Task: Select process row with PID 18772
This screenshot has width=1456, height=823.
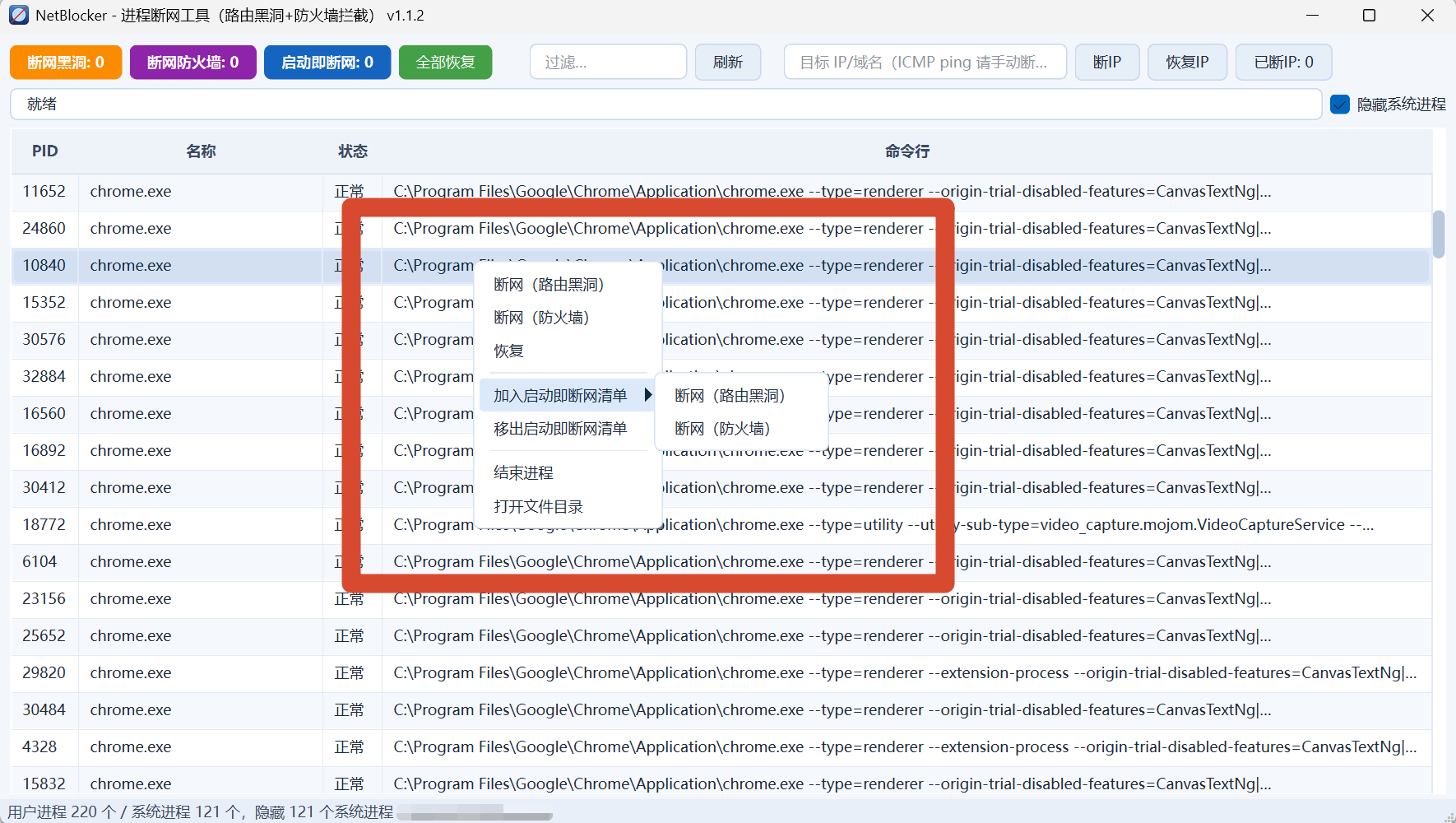Action: point(721,525)
